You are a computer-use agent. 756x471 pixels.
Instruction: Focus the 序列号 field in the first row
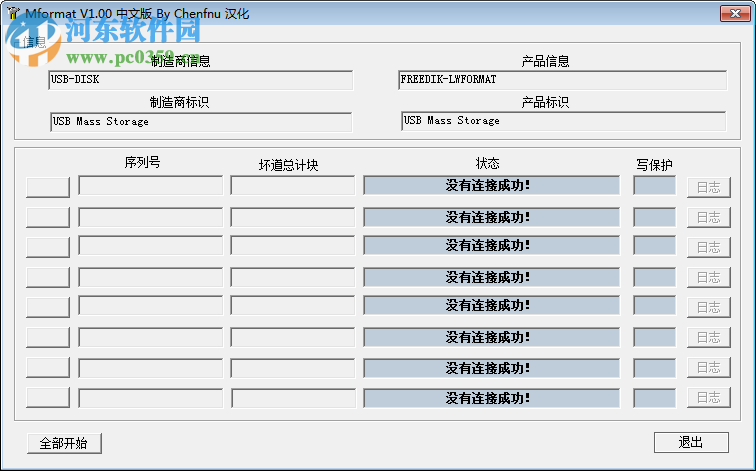(150, 186)
